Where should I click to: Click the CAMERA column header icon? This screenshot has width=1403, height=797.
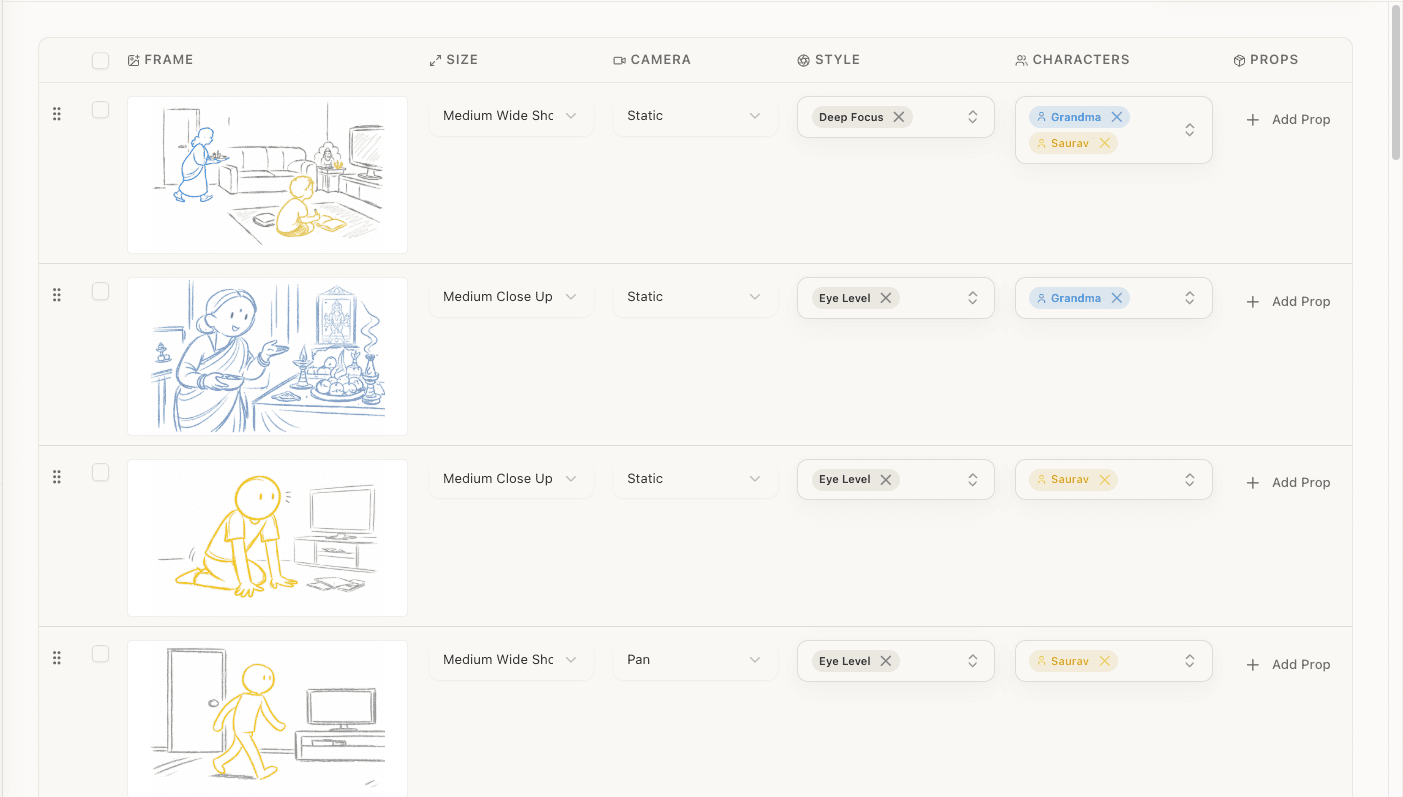620,60
